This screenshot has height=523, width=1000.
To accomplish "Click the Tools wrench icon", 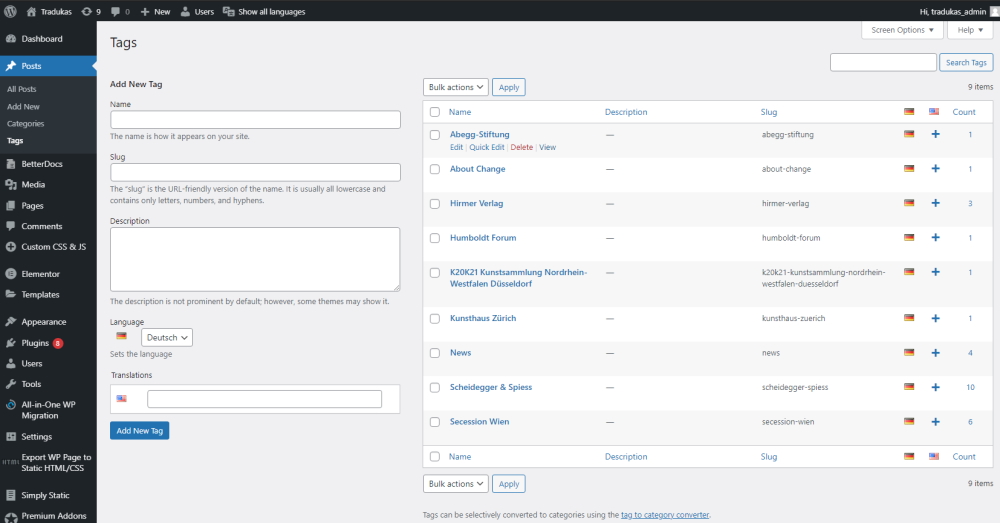I will point(11,384).
